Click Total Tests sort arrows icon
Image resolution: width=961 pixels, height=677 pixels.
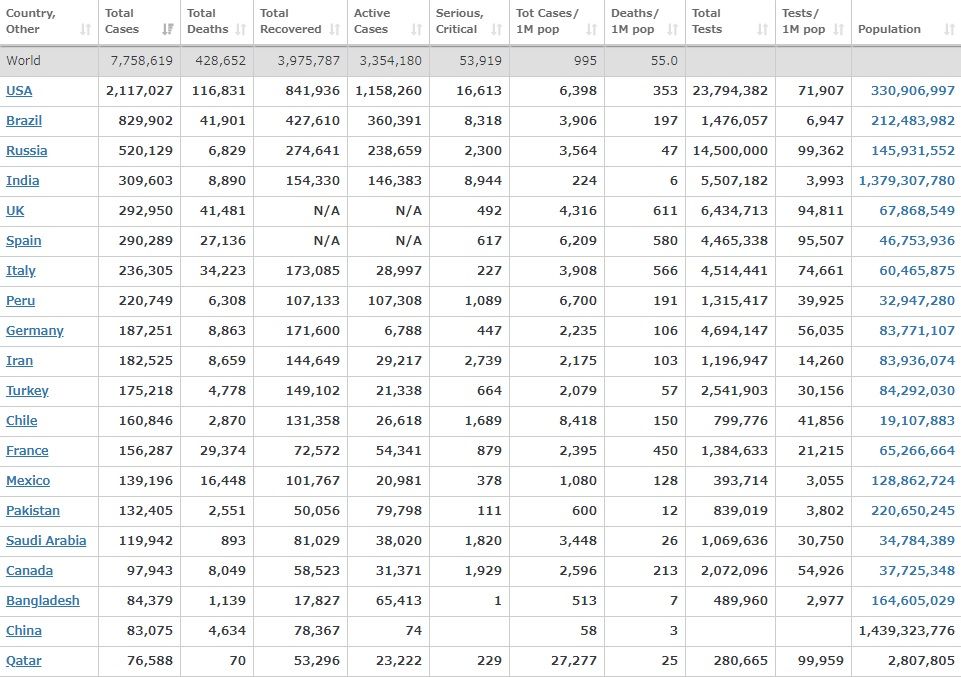(x=763, y=30)
